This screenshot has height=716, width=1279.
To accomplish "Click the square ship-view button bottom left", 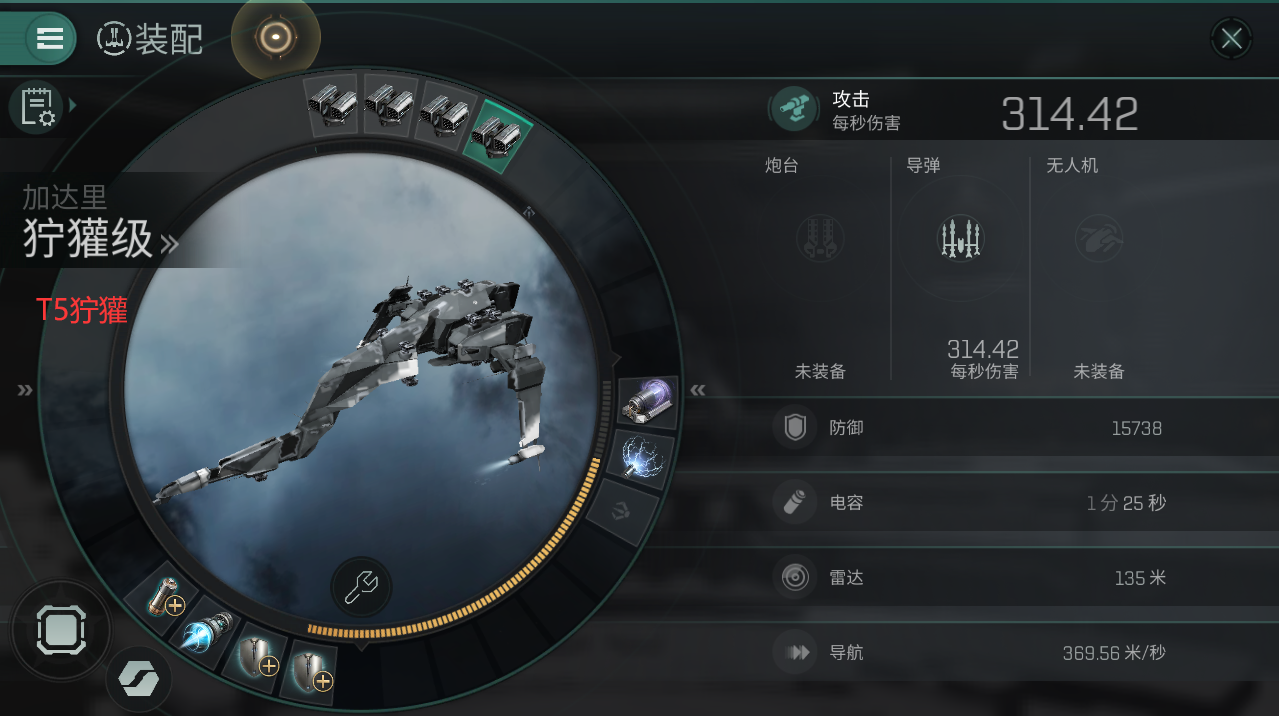I will [x=61, y=632].
